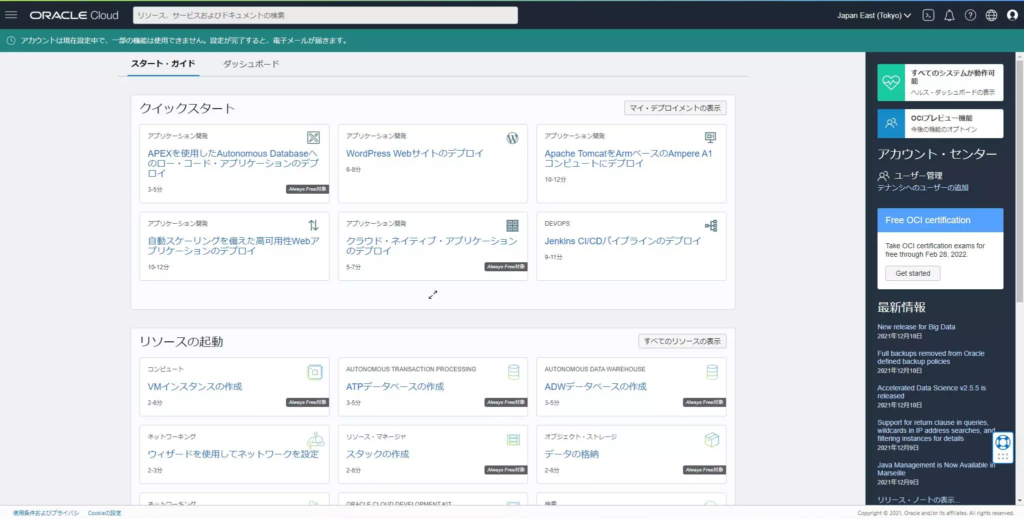Open Java Management Now Available in Marseille news
The height and width of the screenshot is (519, 1024).
pyautogui.click(x=936, y=469)
